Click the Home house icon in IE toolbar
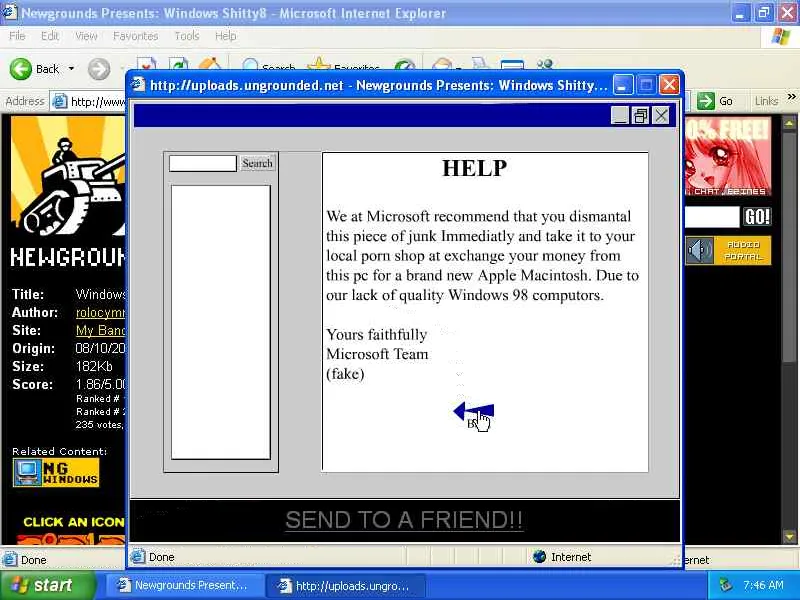Viewport: 800px width, 600px height. point(209,64)
